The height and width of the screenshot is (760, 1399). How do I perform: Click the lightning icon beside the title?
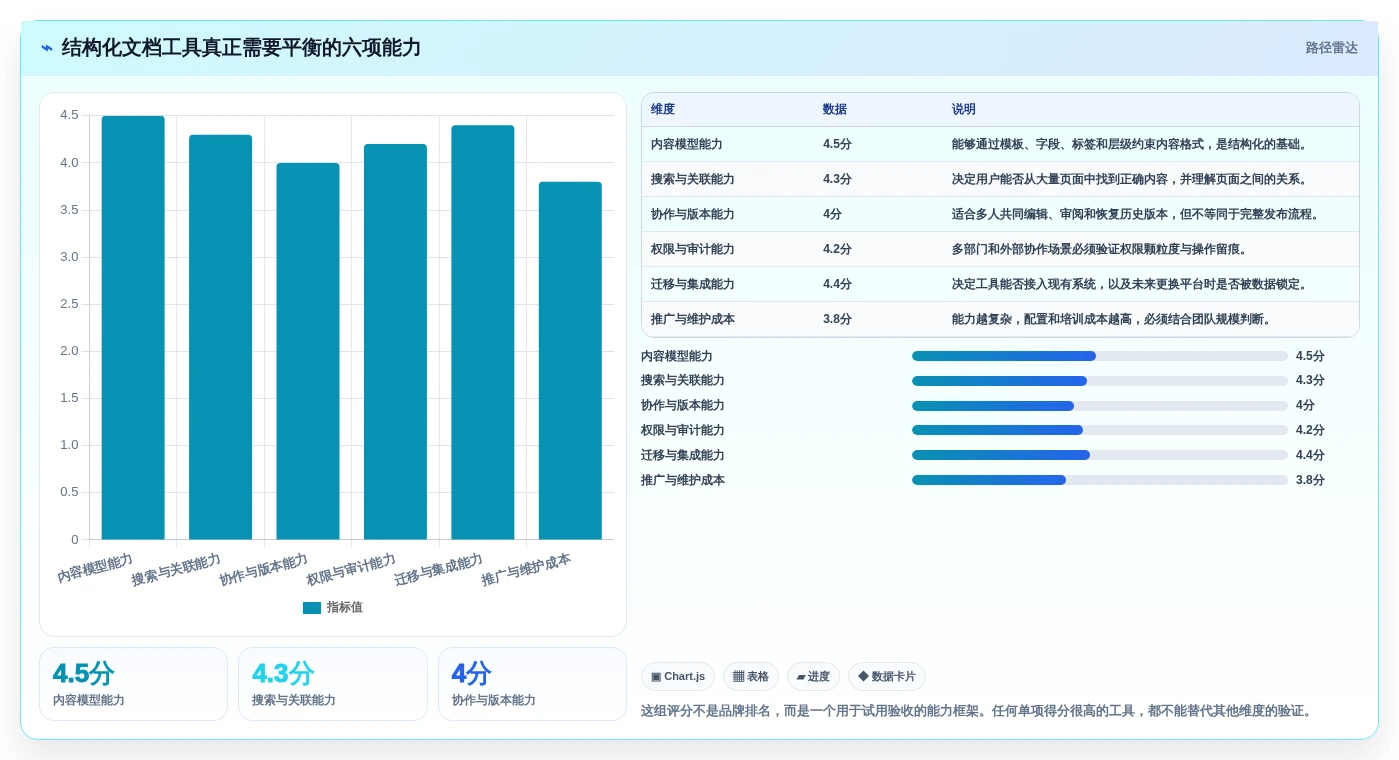click(47, 48)
